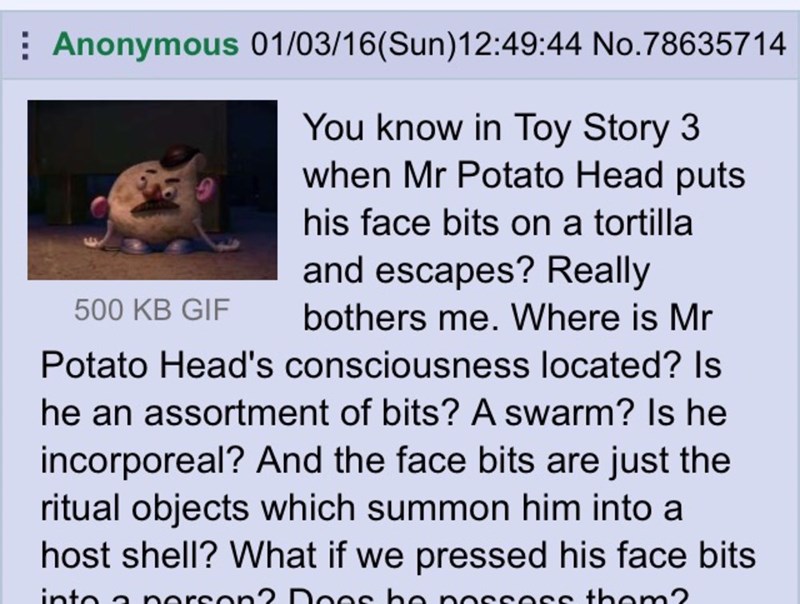Click the green Anonymous poster name
800x604 pixels.
[145, 44]
